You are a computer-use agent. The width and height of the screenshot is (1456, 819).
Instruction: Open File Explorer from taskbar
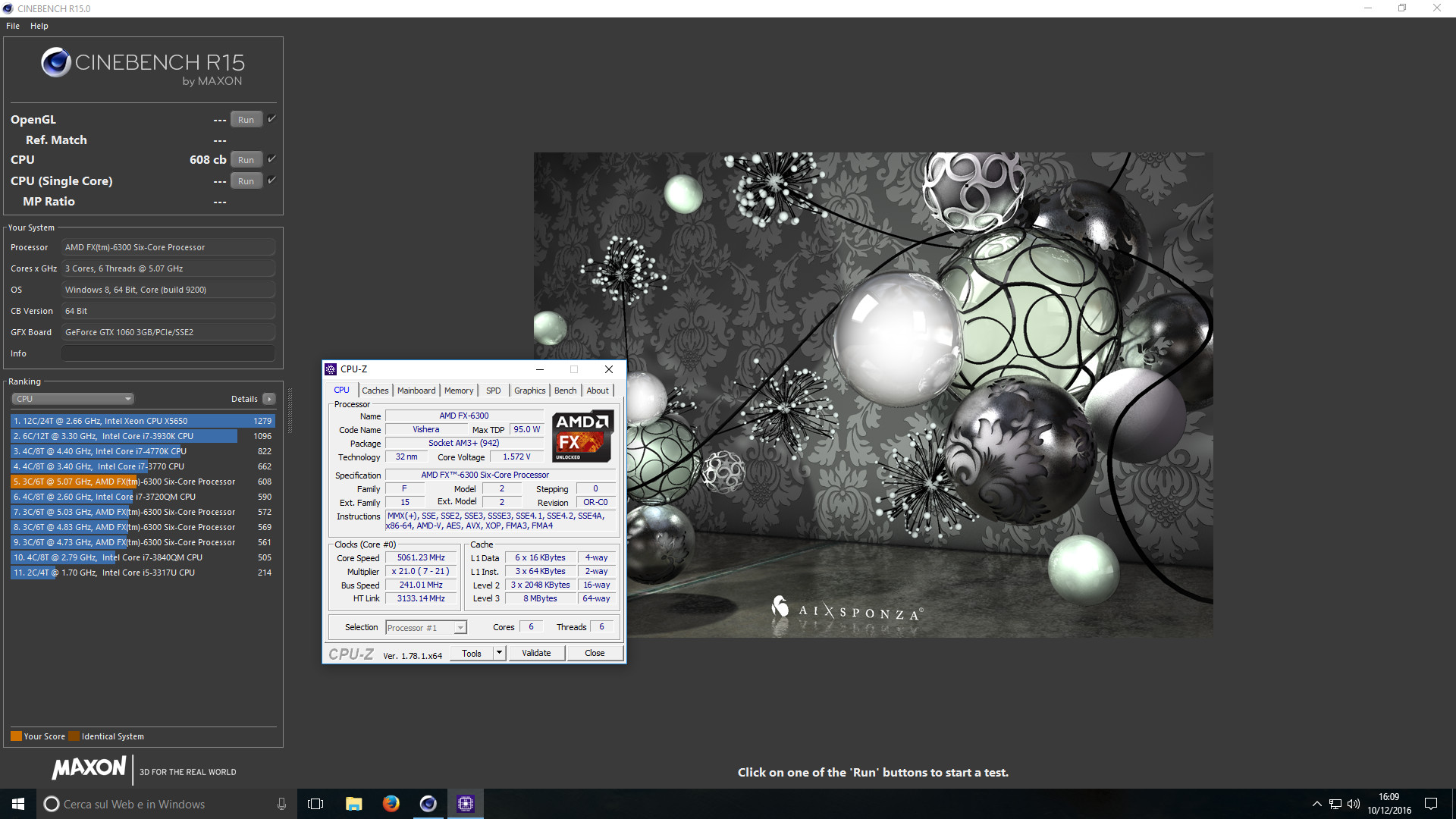click(353, 804)
